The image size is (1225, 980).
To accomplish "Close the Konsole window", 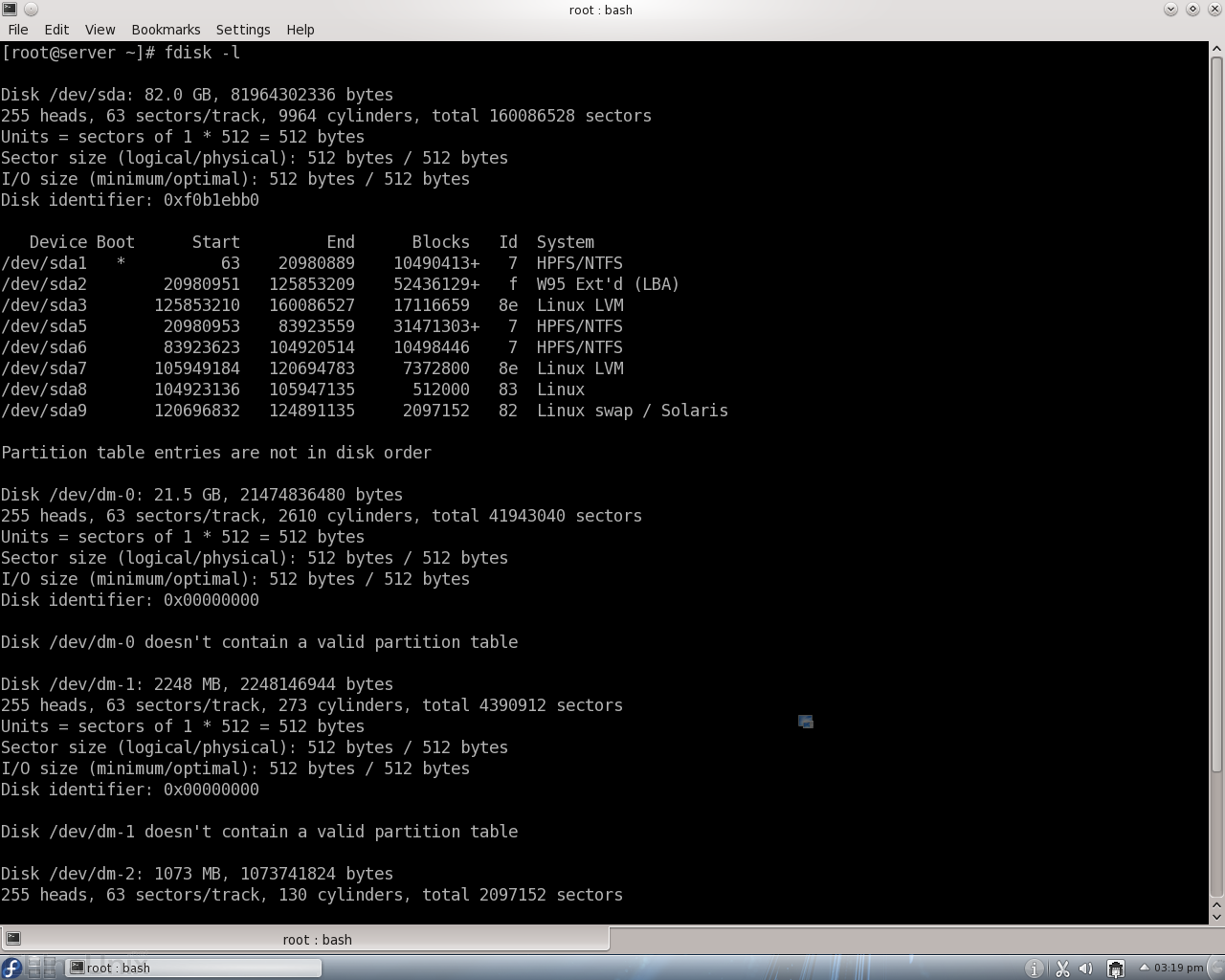I will (1214, 10).
